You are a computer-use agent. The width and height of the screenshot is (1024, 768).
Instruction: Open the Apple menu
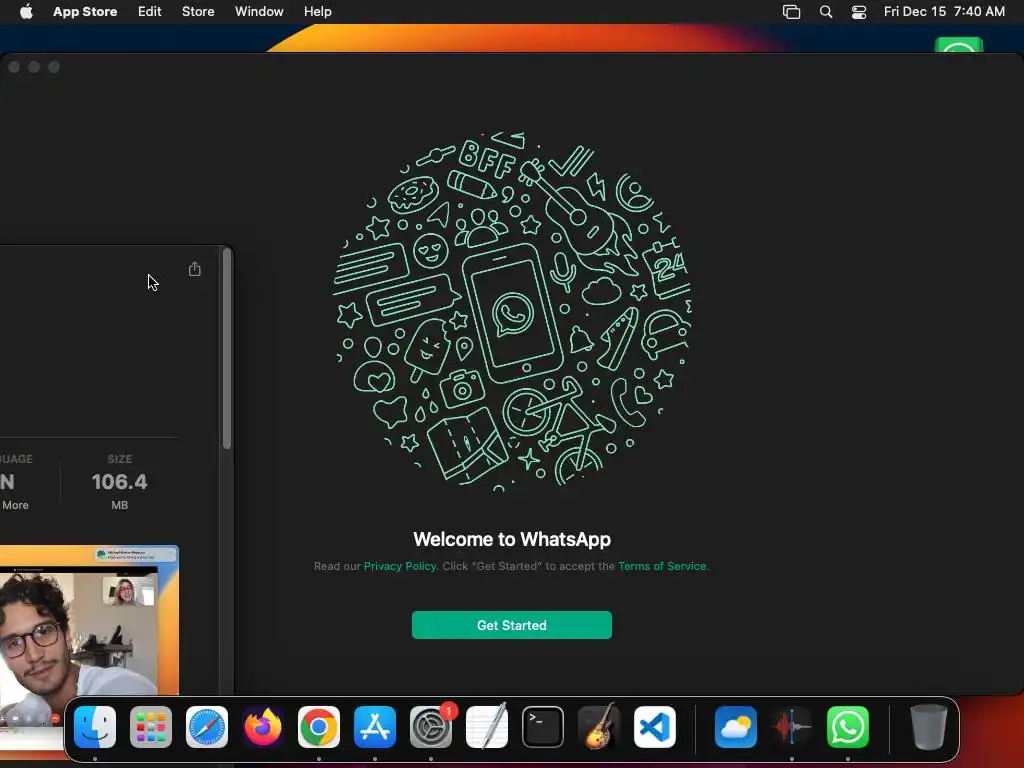26,11
